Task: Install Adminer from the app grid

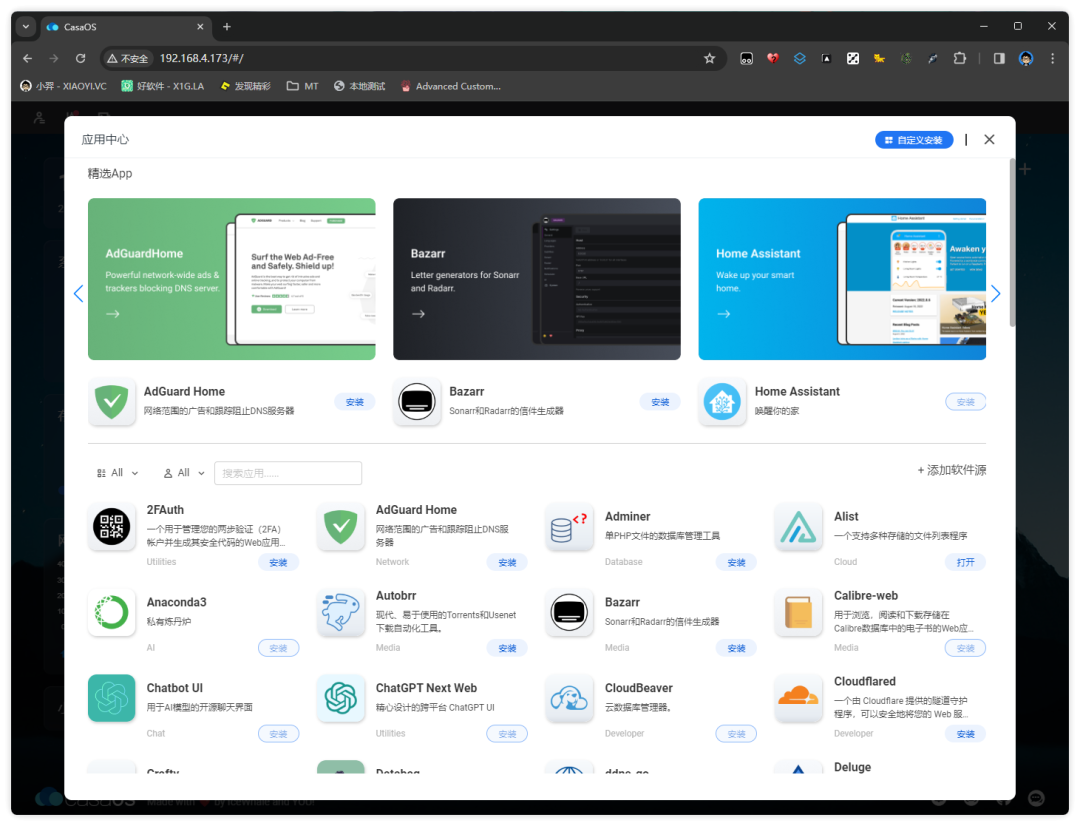Action: 736,563
